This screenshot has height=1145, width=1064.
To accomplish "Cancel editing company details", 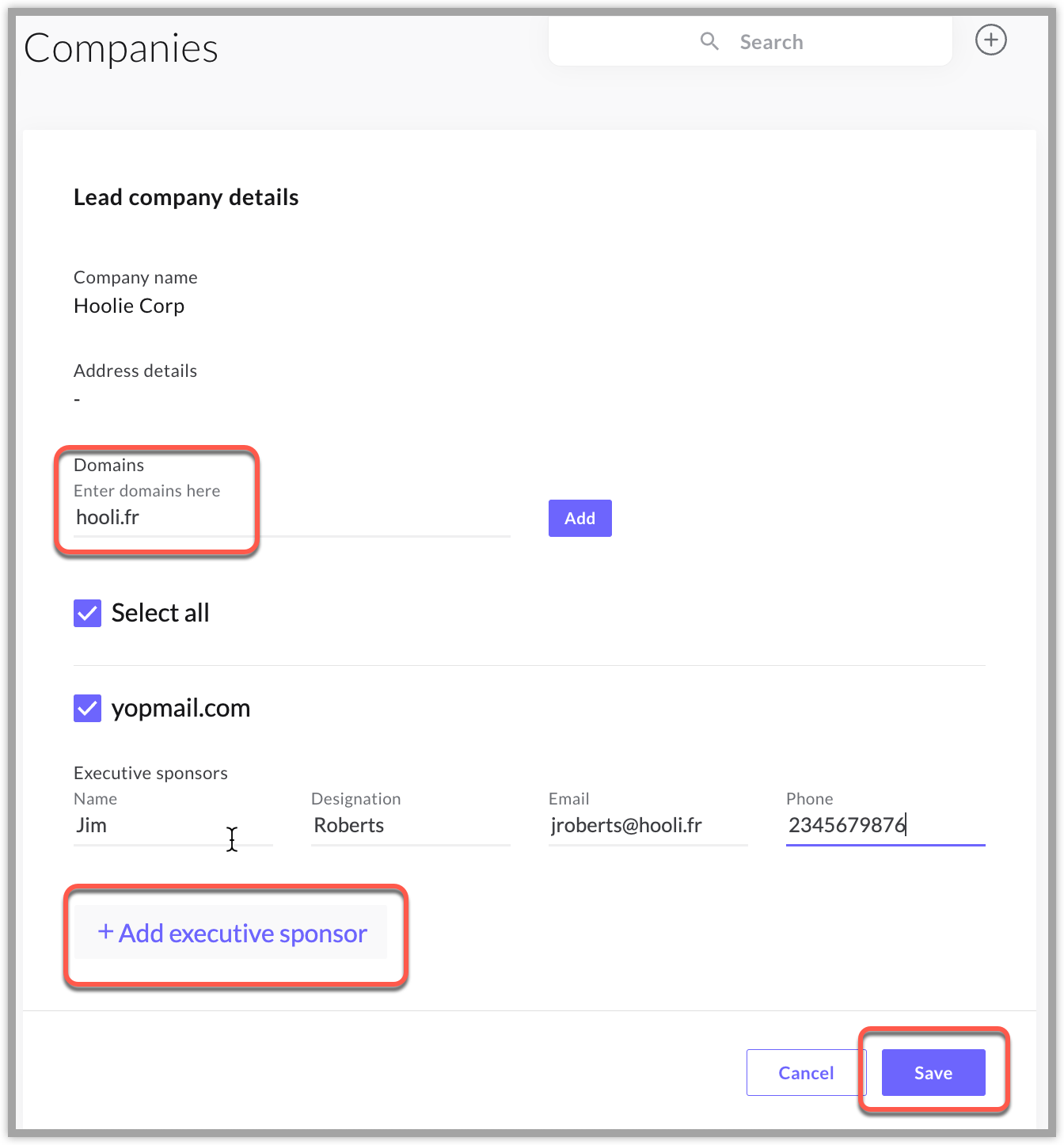I will (x=806, y=1072).
